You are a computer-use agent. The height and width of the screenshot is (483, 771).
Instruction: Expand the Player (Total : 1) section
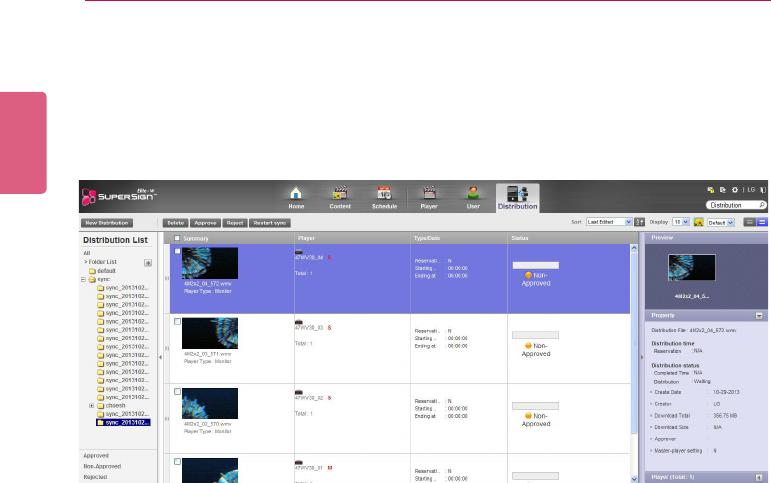click(x=759, y=478)
